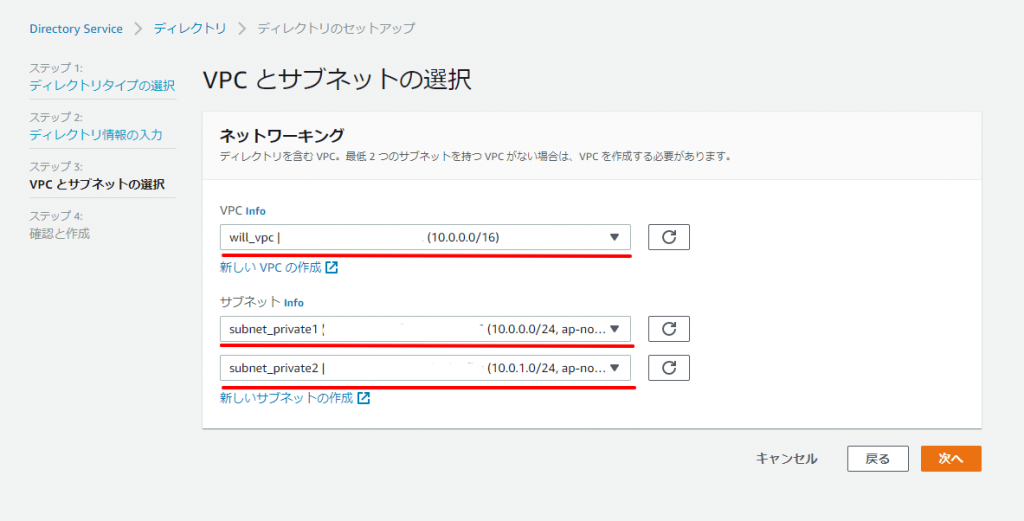Click the VPC とサブネットの選択 page title
Screen dimensions: 1024x521
337,79
